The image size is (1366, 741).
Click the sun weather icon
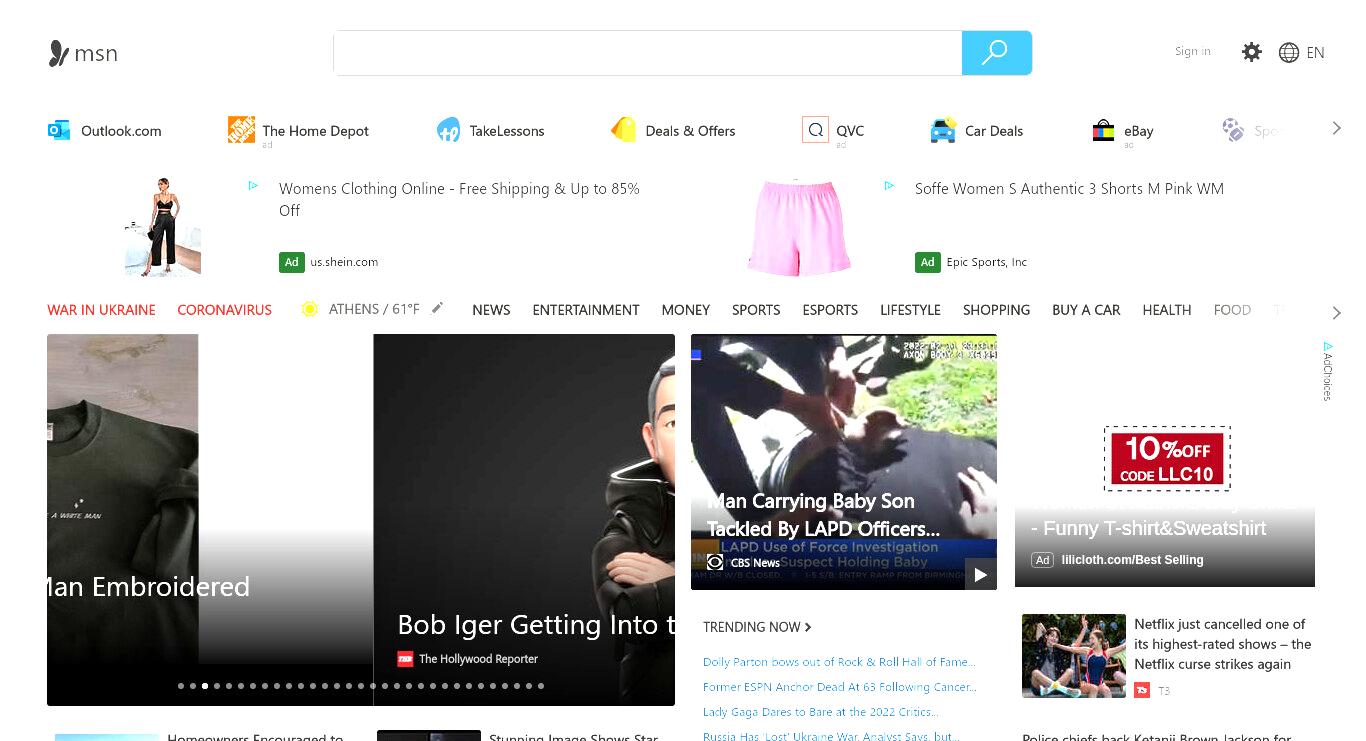310,309
